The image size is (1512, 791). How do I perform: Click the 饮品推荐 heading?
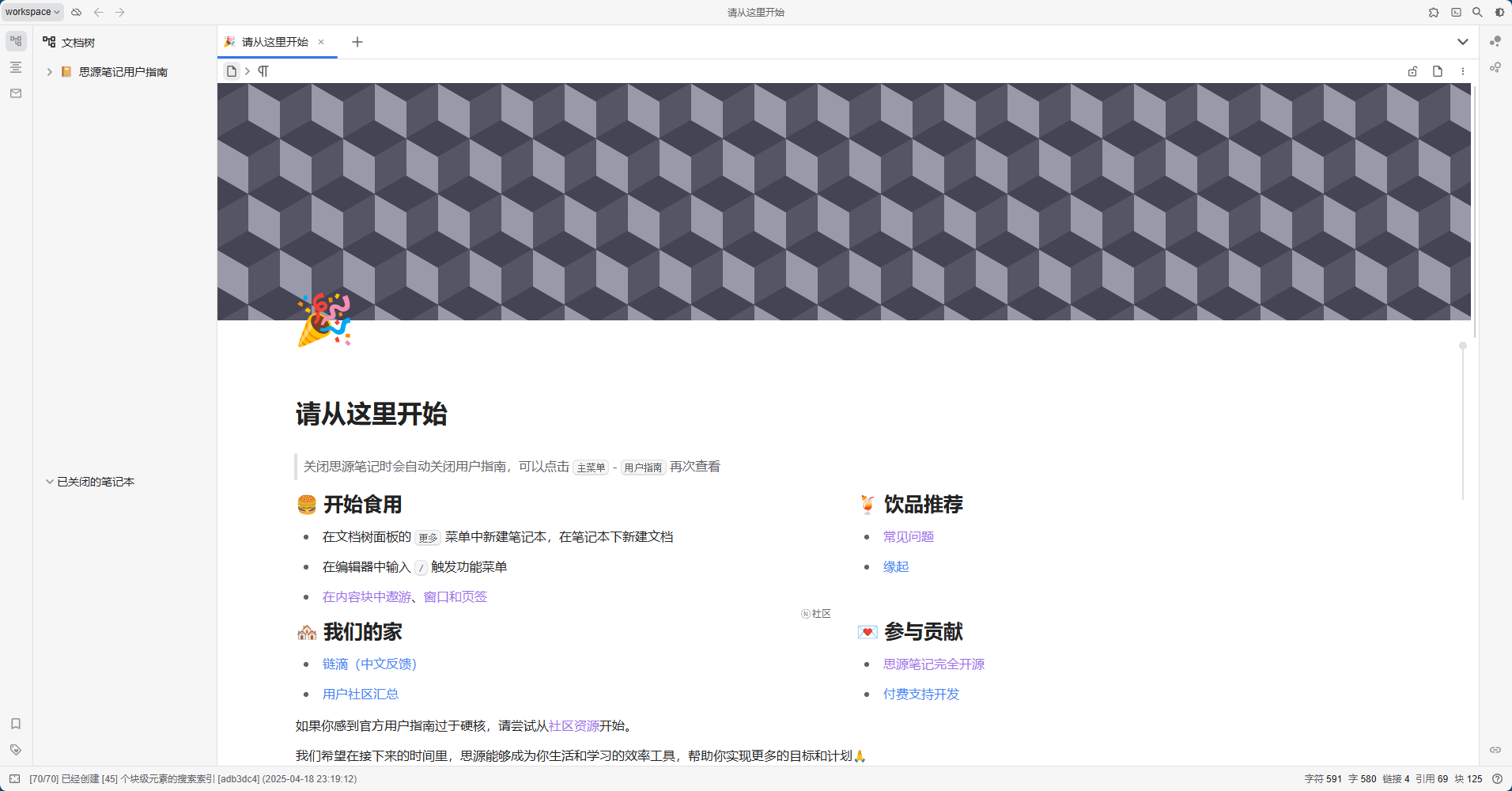coord(924,505)
